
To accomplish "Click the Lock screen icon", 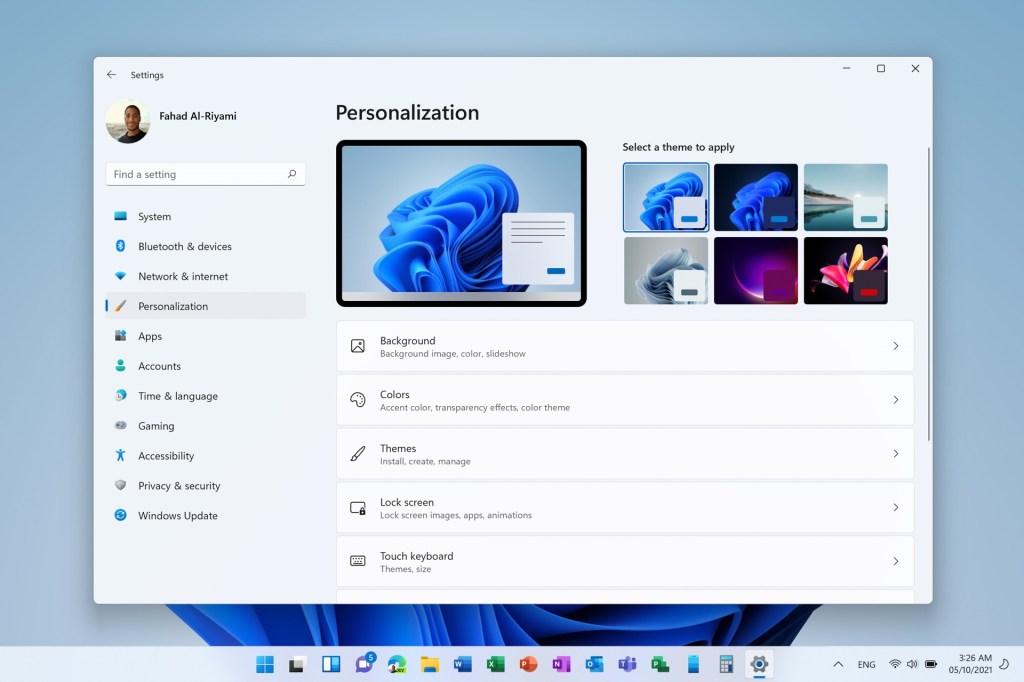I will 357,508.
